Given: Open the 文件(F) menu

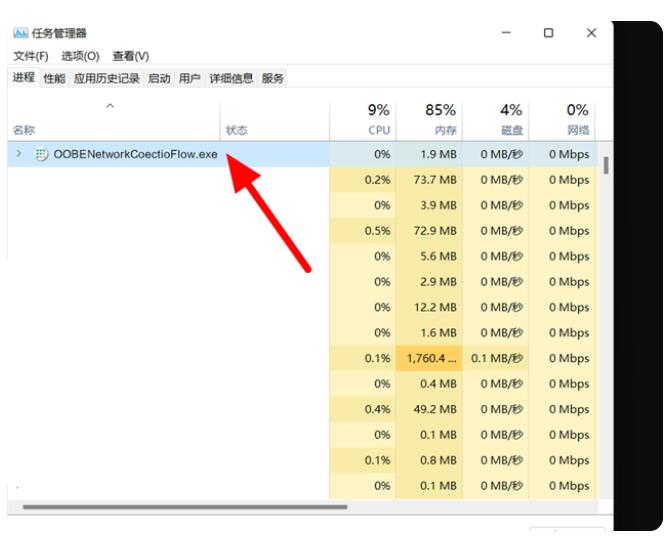Looking at the screenshot, I should pyautogui.click(x=31, y=56).
